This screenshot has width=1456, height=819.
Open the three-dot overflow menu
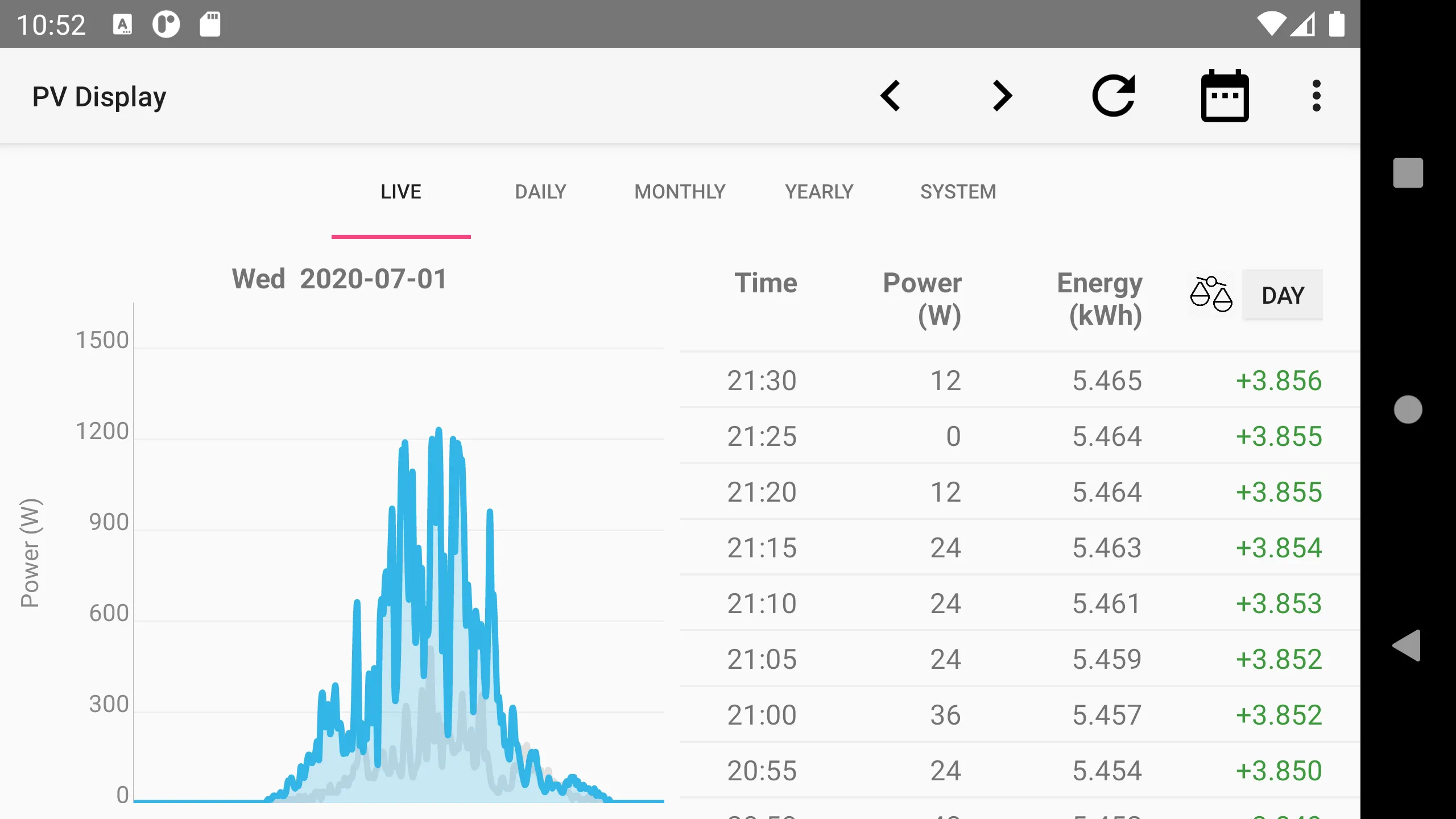tap(1316, 96)
